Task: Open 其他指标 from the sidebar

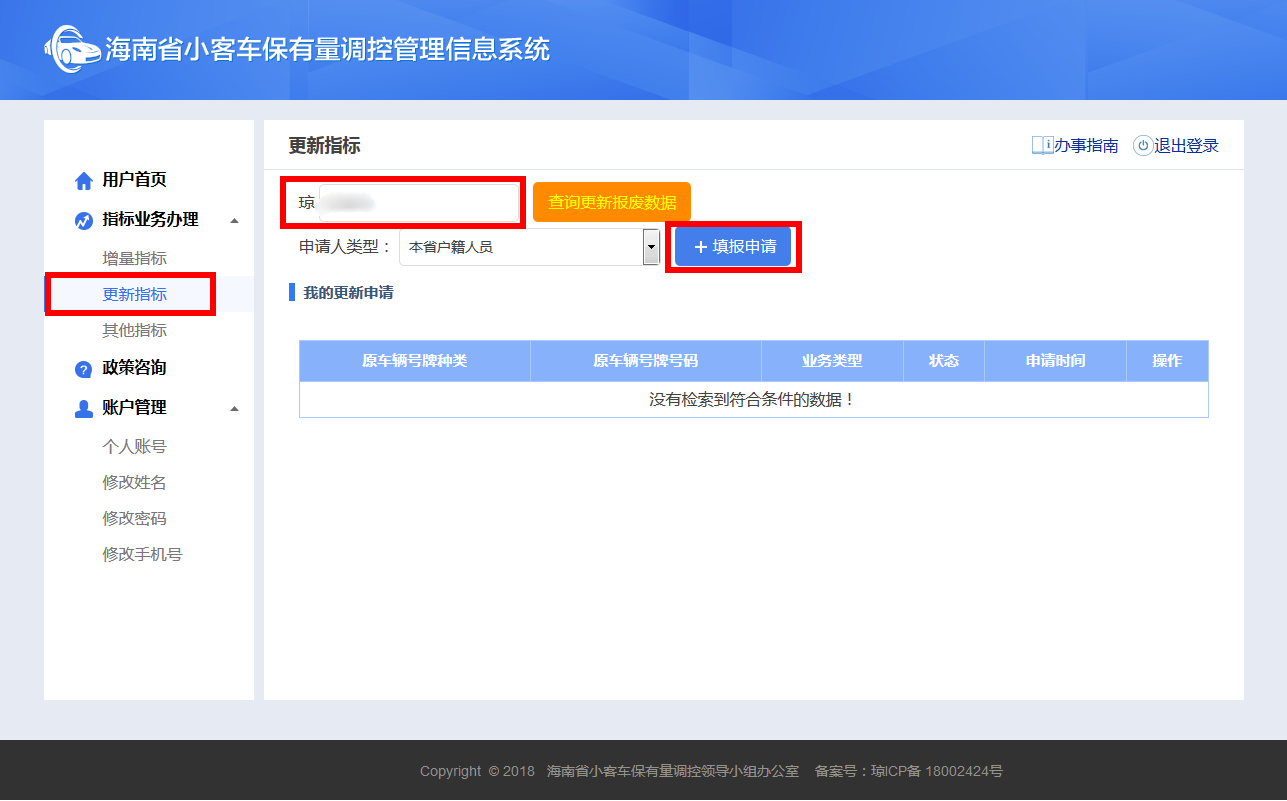Action: tap(134, 330)
